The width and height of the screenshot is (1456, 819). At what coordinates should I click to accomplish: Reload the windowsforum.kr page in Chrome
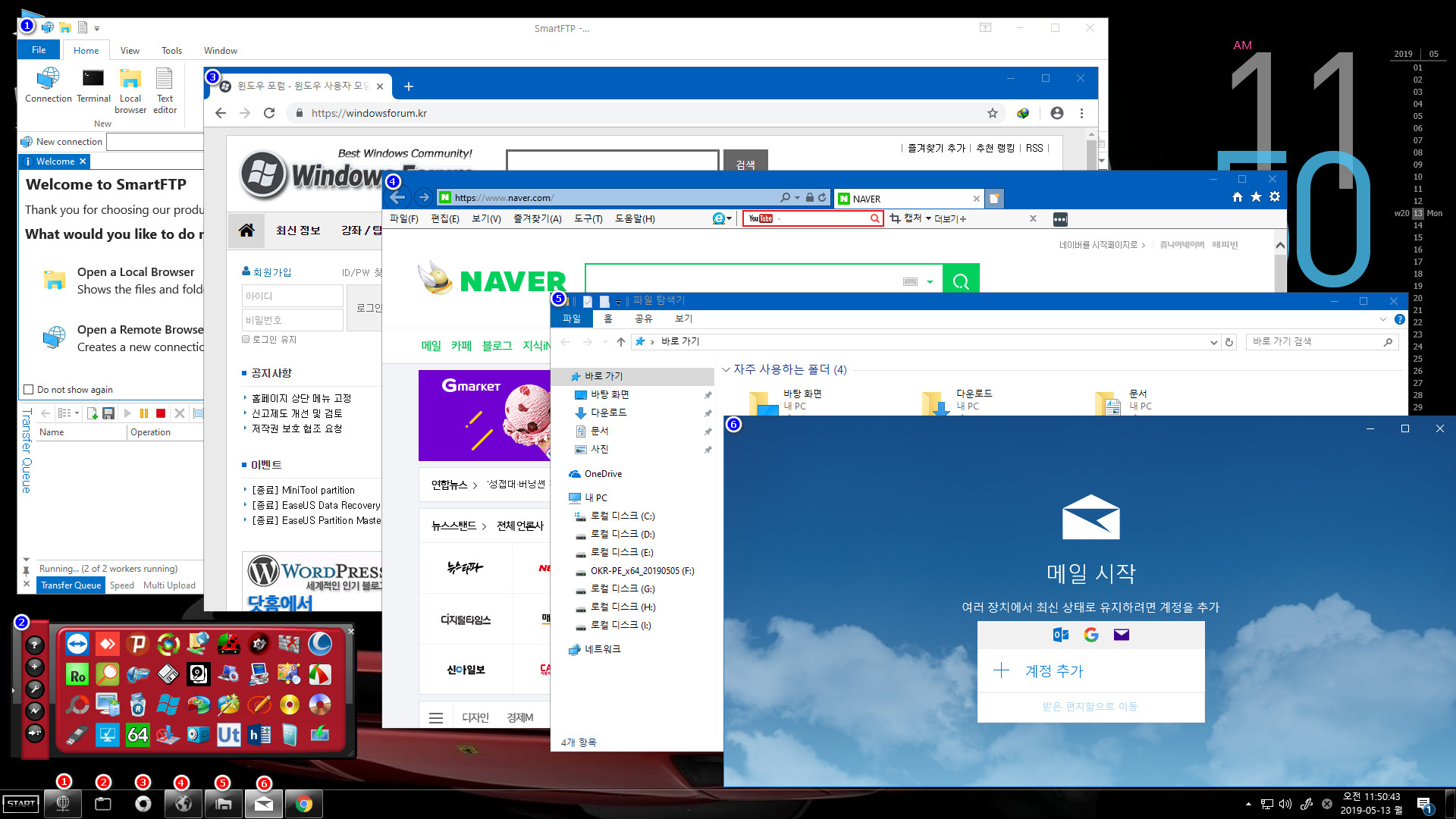[268, 113]
